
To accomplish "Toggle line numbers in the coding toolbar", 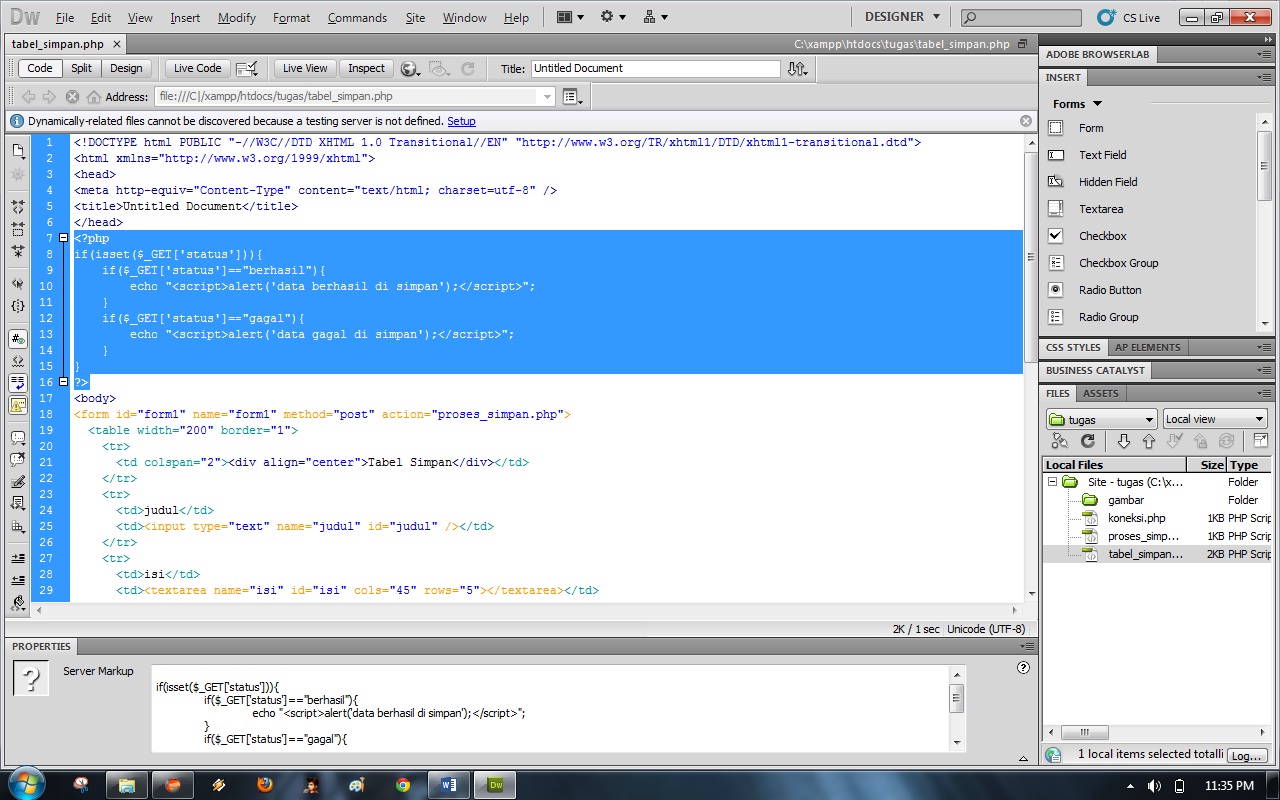I will (18, 338).
